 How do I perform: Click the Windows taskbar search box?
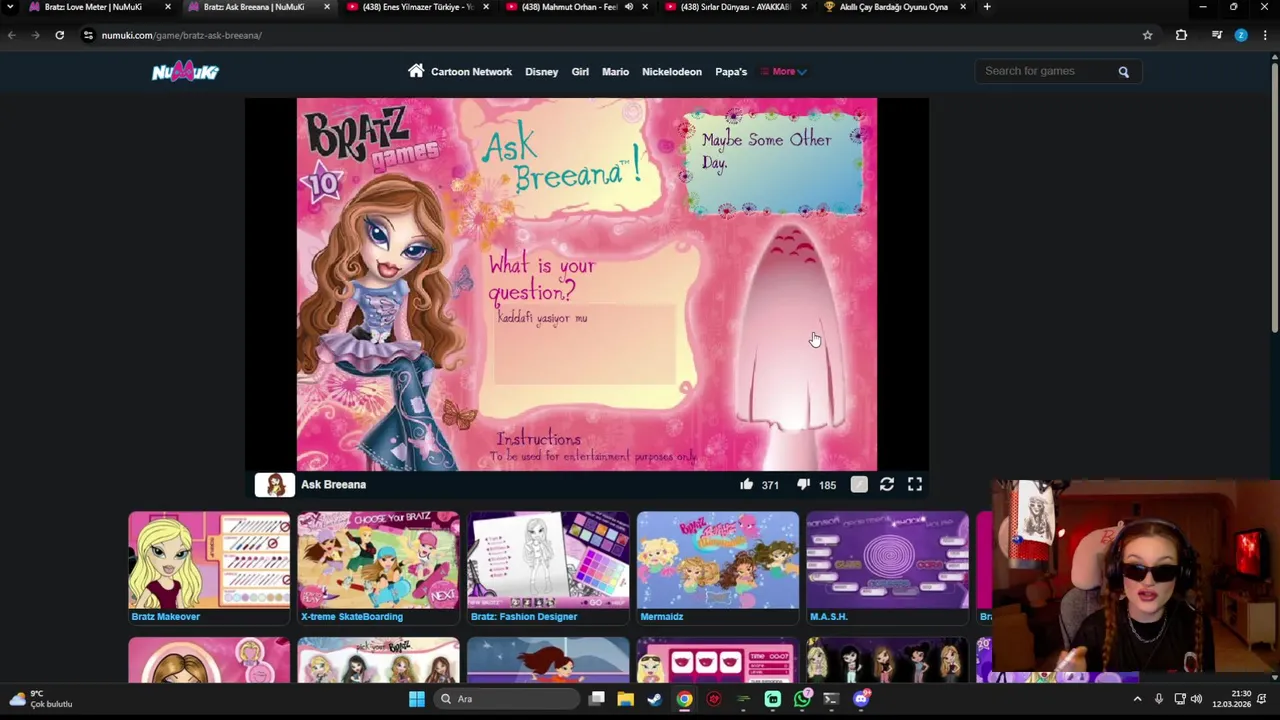[508, 699]
